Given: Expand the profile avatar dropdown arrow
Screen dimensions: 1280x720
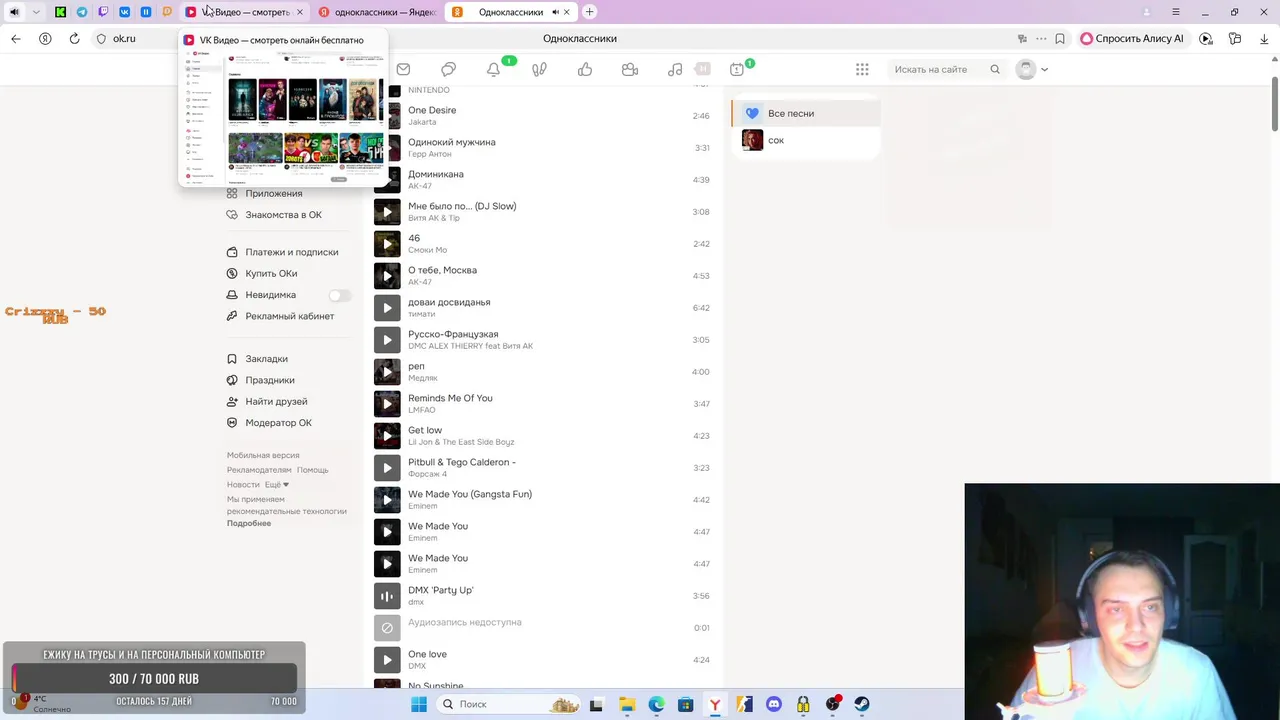Looking at the screenshot, I should (1044, 69).
